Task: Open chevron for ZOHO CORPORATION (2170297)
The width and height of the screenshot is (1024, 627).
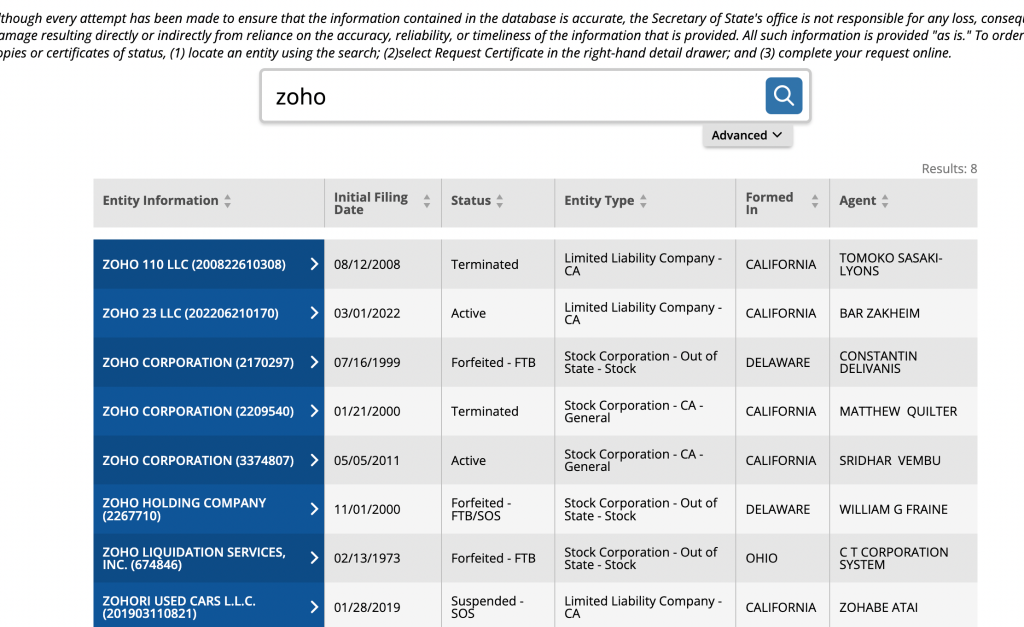Action: pyautogui.click(x=314, y=362)
